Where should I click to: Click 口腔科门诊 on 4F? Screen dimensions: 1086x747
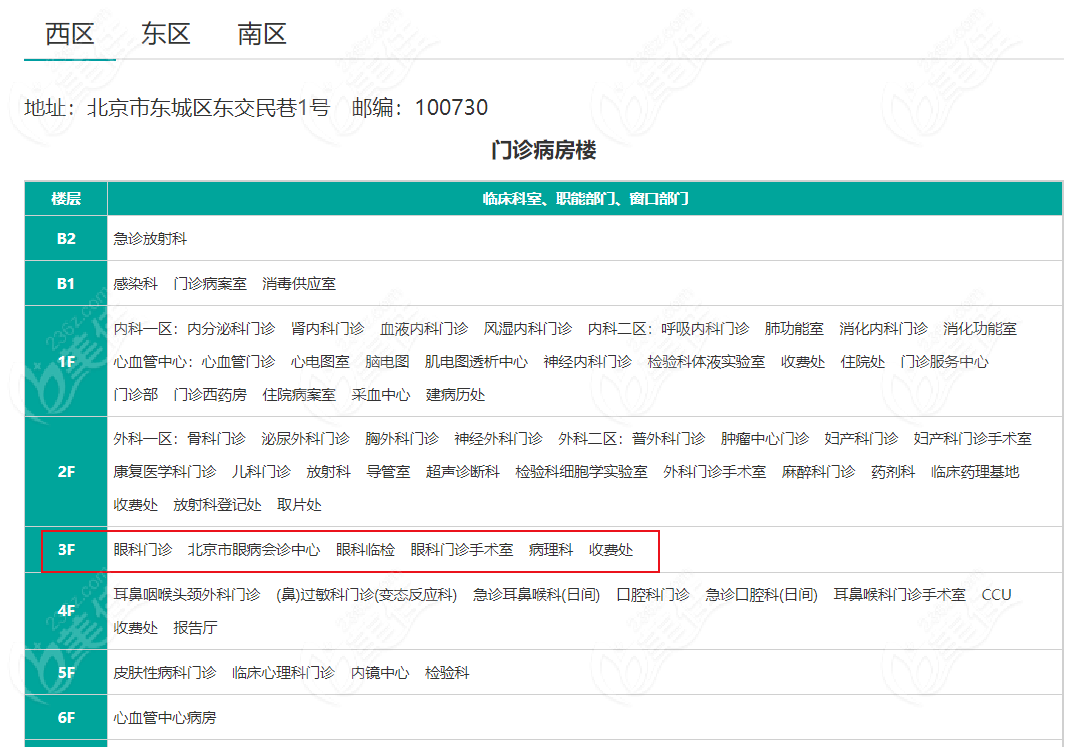coord(653,595)
